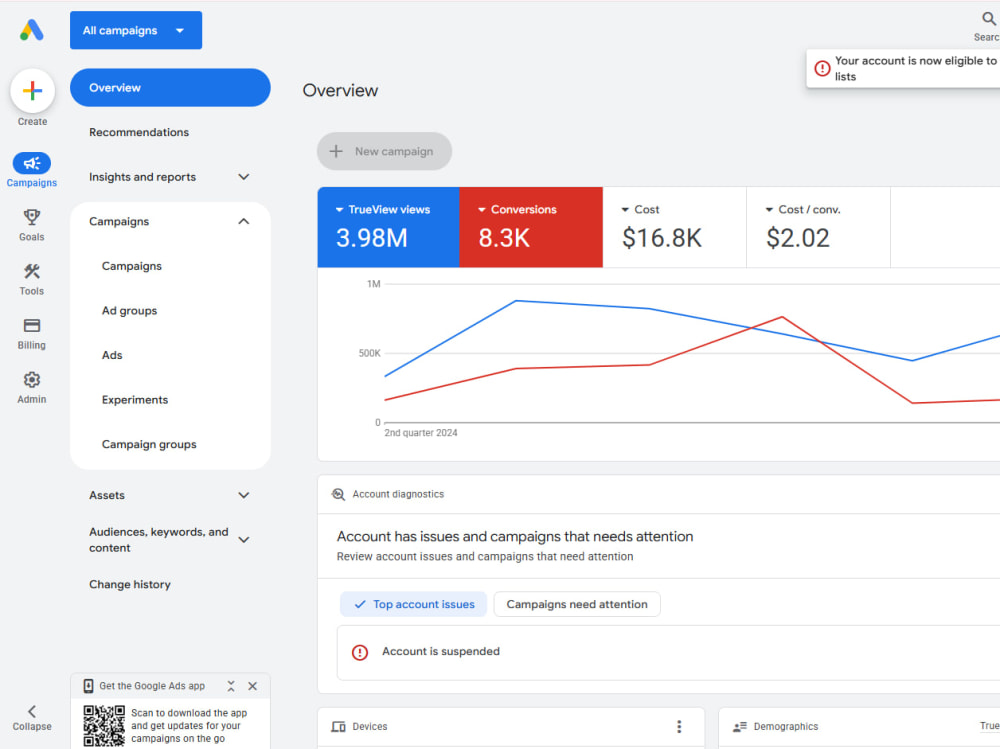Open the Cost / conv. metric dropdown

[x=769, y=209]
